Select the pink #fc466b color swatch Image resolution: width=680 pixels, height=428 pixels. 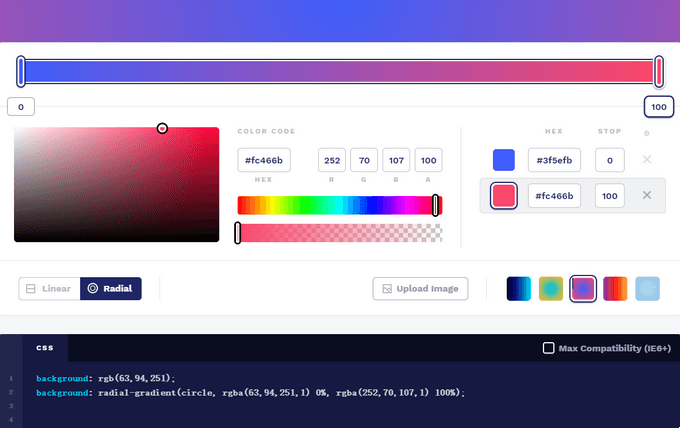[504, 195]
